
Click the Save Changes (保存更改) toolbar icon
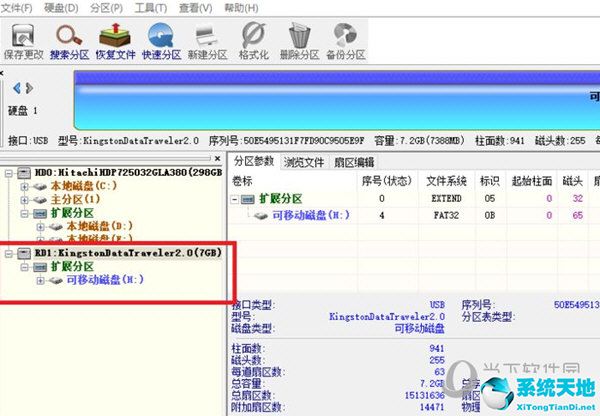[23, 41]
